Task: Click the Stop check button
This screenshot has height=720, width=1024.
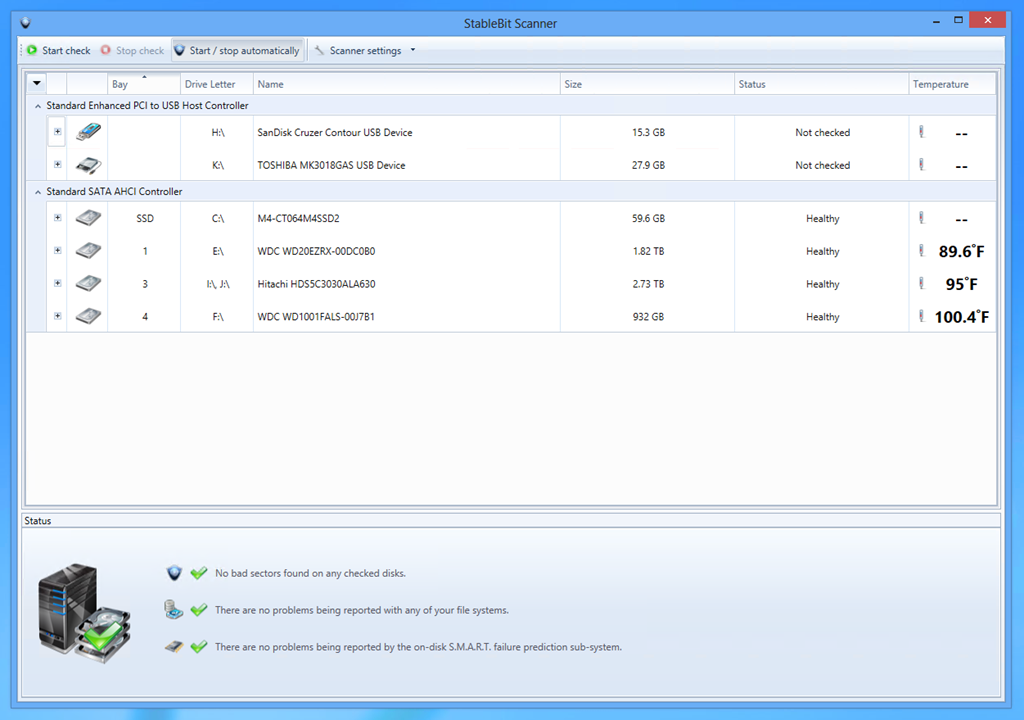Action: (x=132, y=50)
